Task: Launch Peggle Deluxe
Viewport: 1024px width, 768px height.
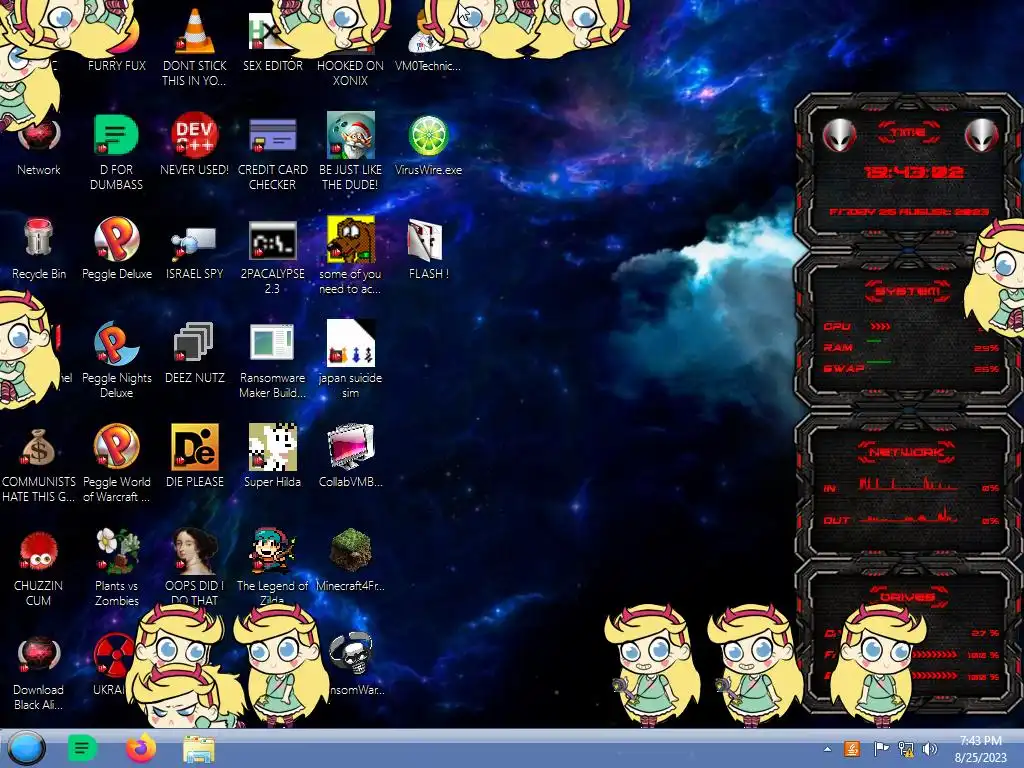Action: tap(117, 248)
